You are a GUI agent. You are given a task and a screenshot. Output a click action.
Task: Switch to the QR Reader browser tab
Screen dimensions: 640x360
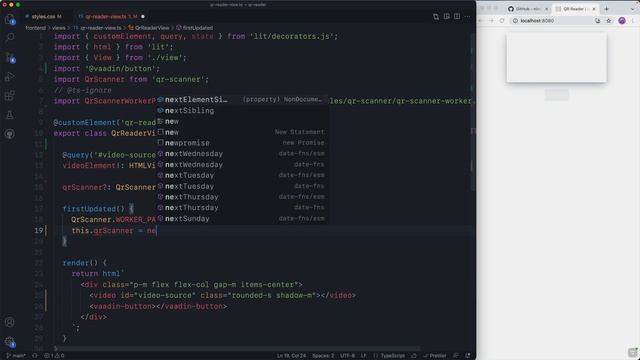576,9
